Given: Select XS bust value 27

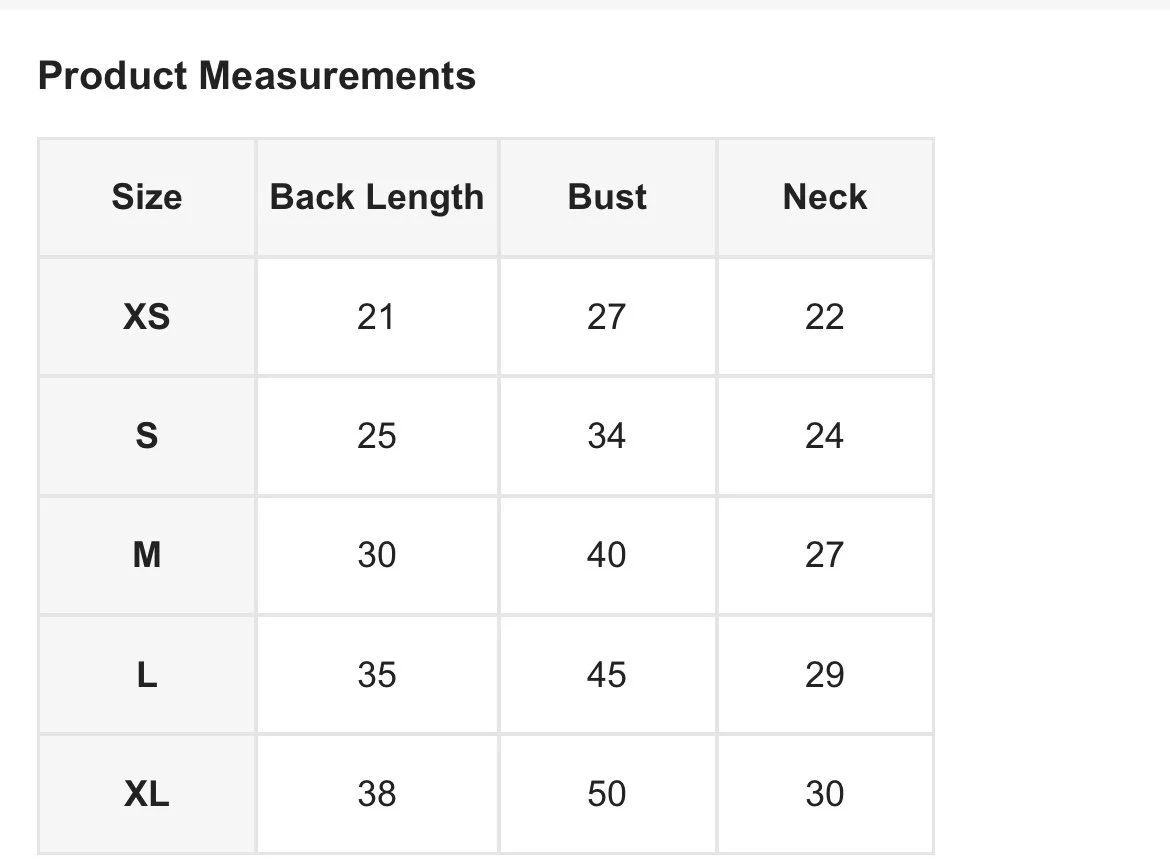Looking at the screenshot, I should [x=606, y=317].
